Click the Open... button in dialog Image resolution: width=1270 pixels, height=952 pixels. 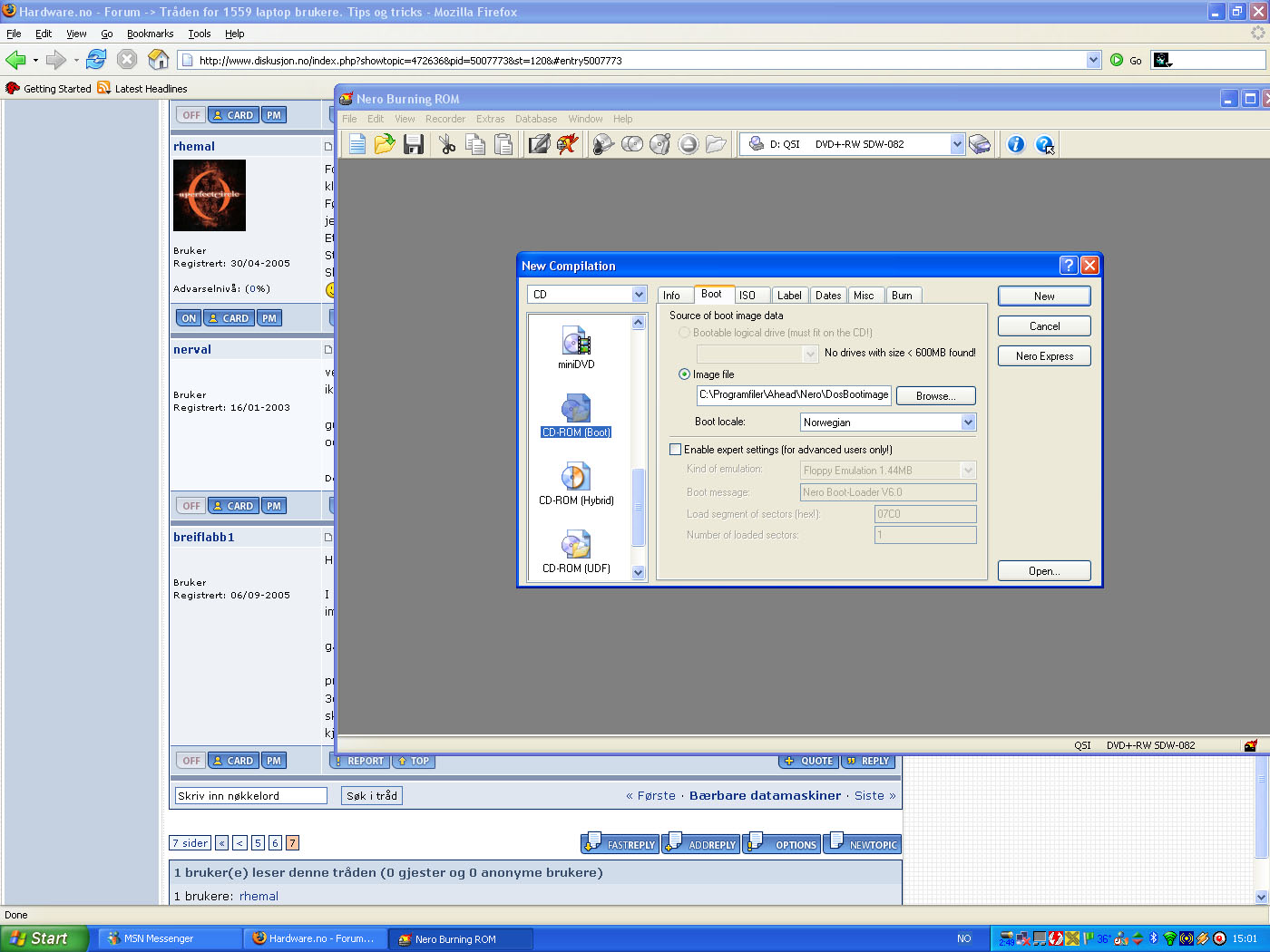[x=1044, y=571]
